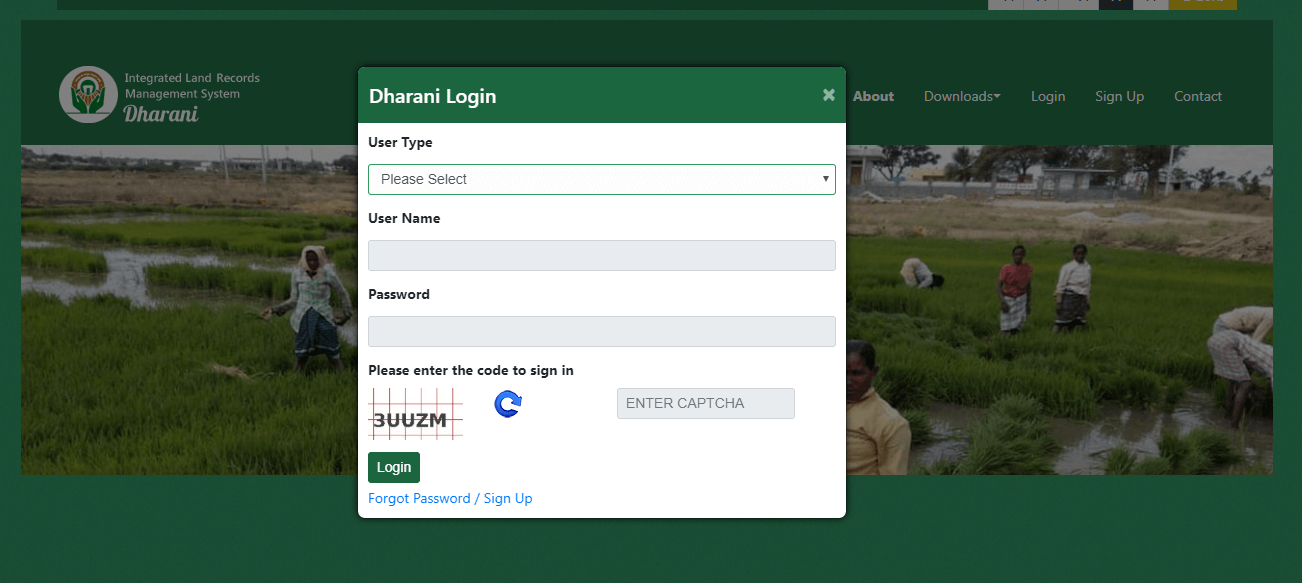Select Login in the navigation bar
The height and width of the screenshot is (583, 1302).
[x=1048, y=96]
